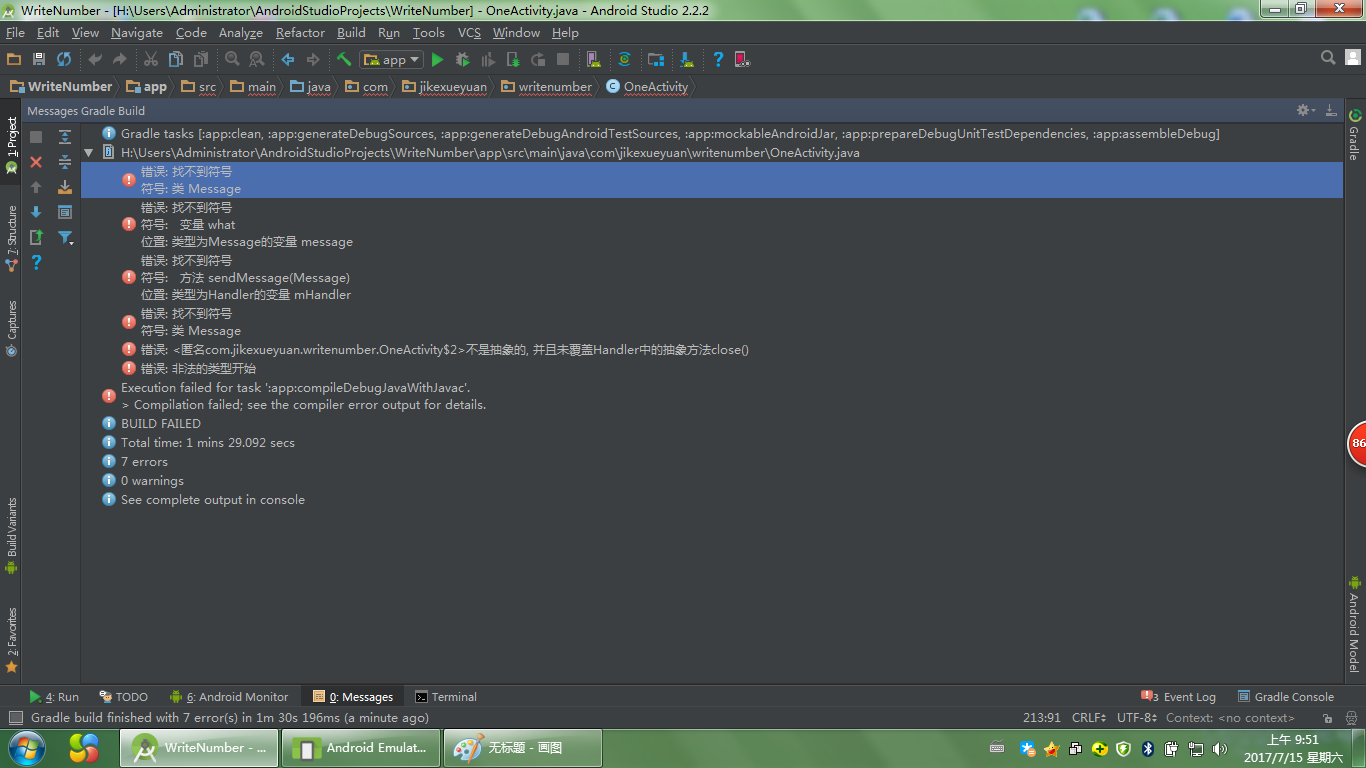This screenshot has height=768, width=1366.
Task: Click the Cut scissors icon
Action: (x=151, y=60)
